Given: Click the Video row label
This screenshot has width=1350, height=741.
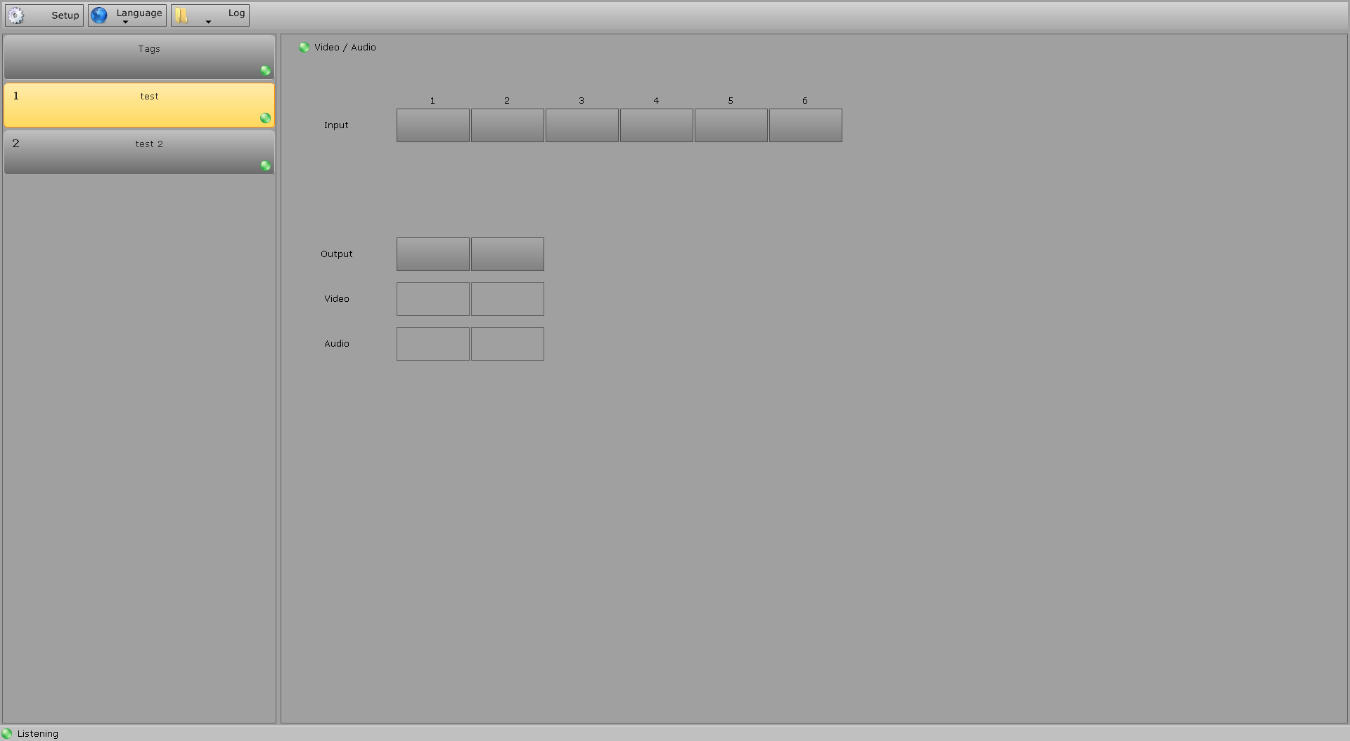Looking at the screenshot, I should click(x=336, y=299).
